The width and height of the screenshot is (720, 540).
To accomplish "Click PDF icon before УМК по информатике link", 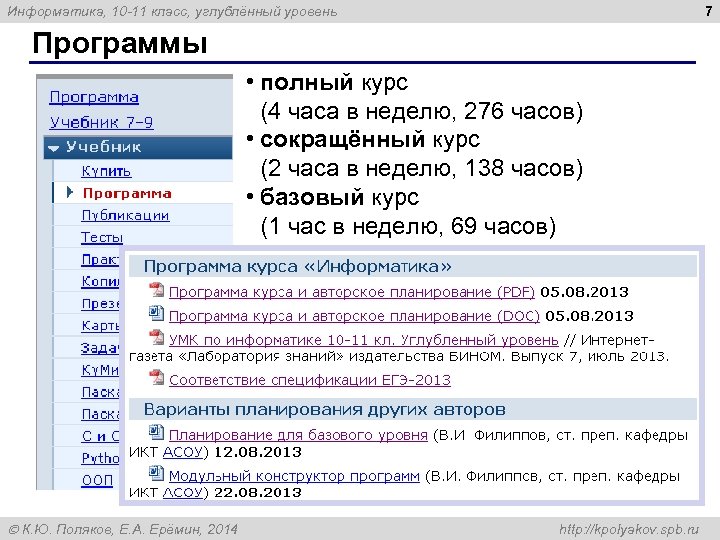I will [x=157, y=338].
